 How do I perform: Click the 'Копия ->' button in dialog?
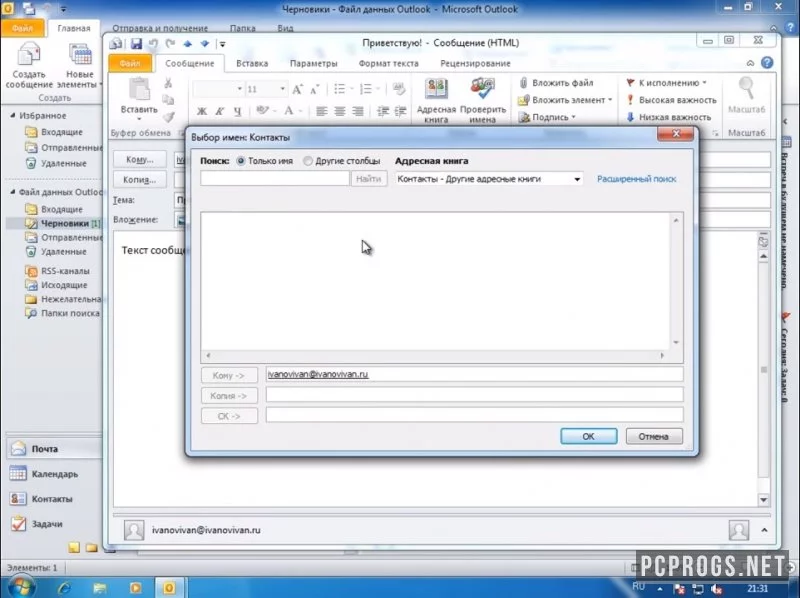(229, 396)
